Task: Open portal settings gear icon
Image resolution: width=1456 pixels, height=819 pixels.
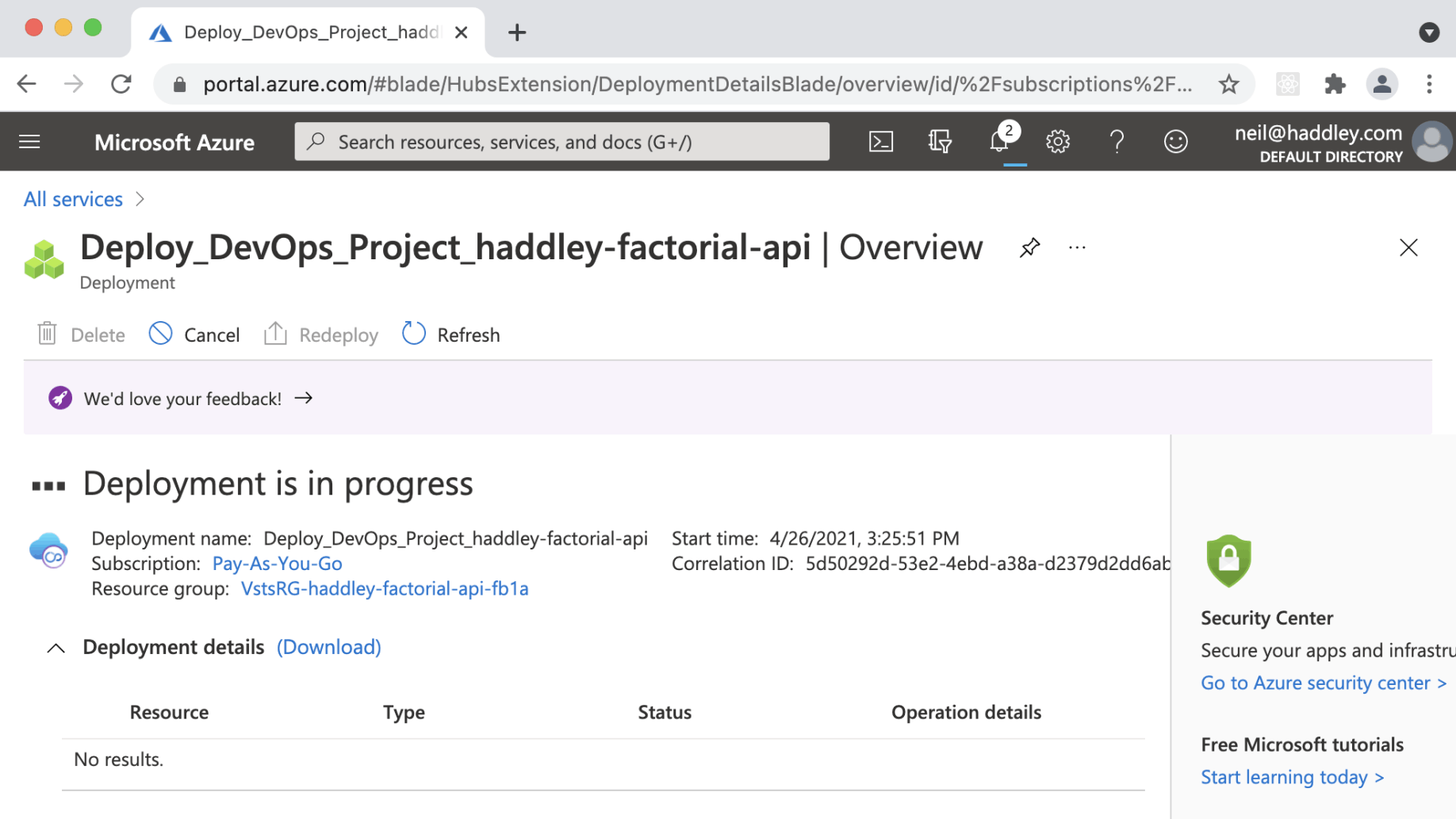Action: point(1057,142)
